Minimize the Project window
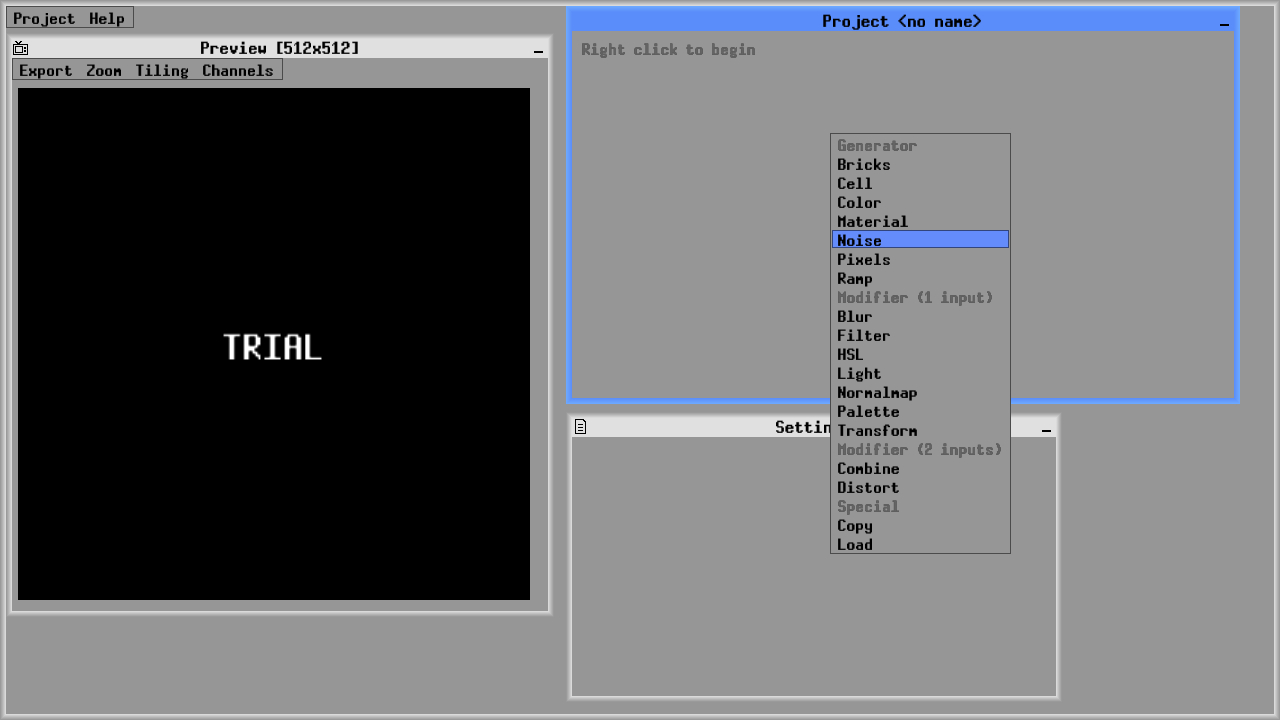The width and height of the screenshot is (1280, 720). pyautogui.click(x=1224, y=22)
